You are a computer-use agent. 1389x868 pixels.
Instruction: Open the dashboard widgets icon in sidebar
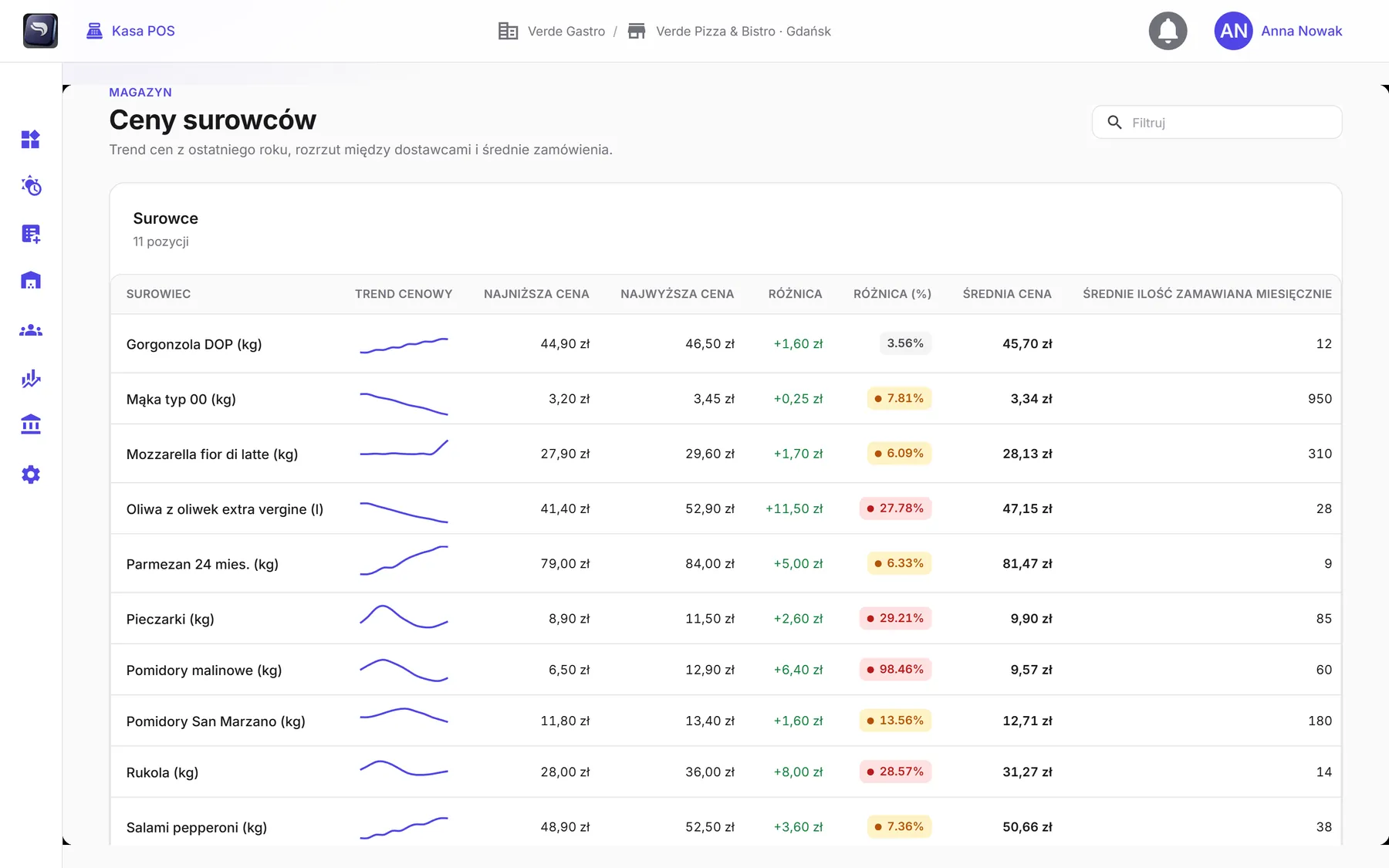(x=30, y=139)
